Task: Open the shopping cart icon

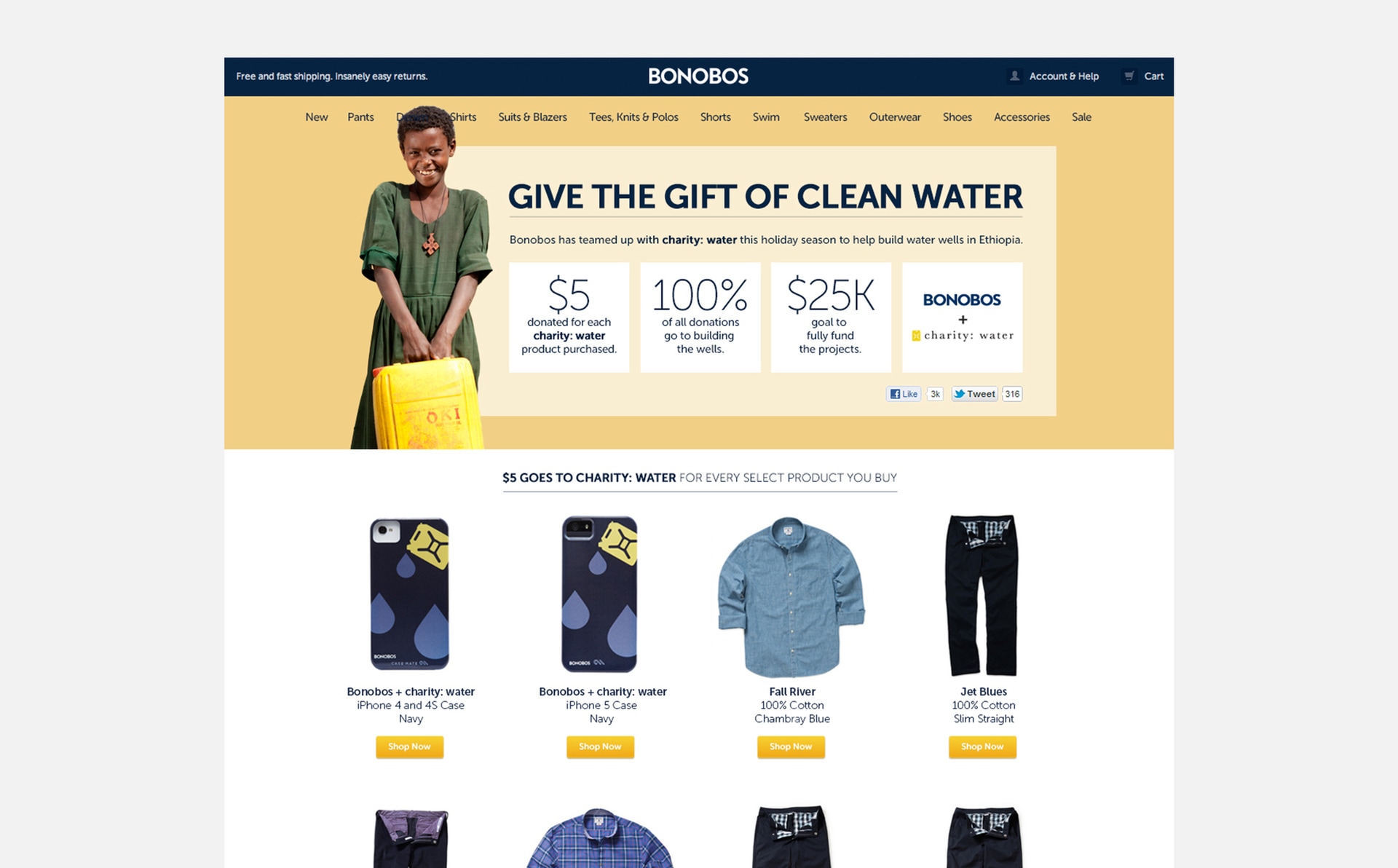Action: click(x=1129, y=76)
